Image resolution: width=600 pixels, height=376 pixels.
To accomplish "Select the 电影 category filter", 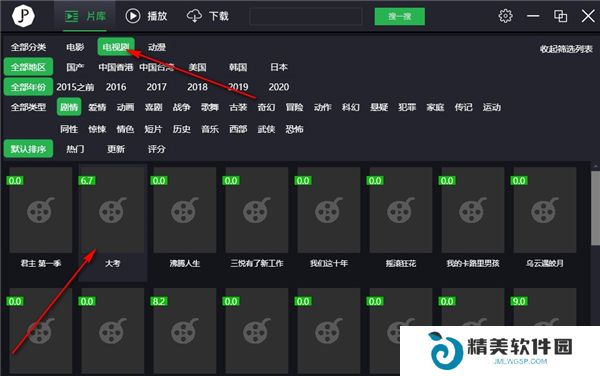I will pyautogui.click(x=75, y=47).
